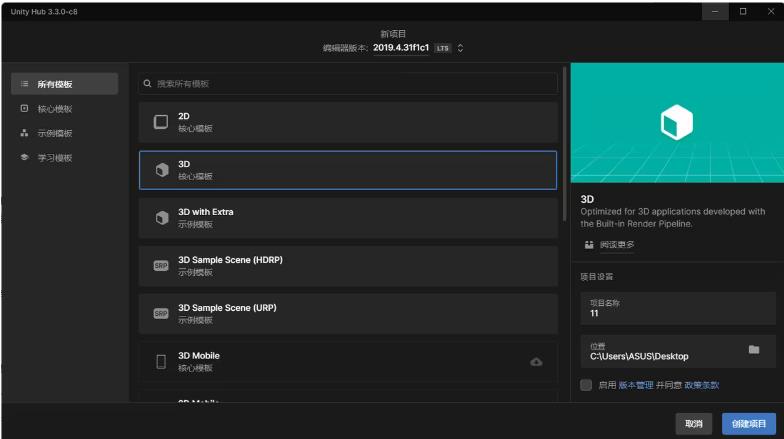Click the read more icon beside 阅读更多

click(x=589, y=244)
